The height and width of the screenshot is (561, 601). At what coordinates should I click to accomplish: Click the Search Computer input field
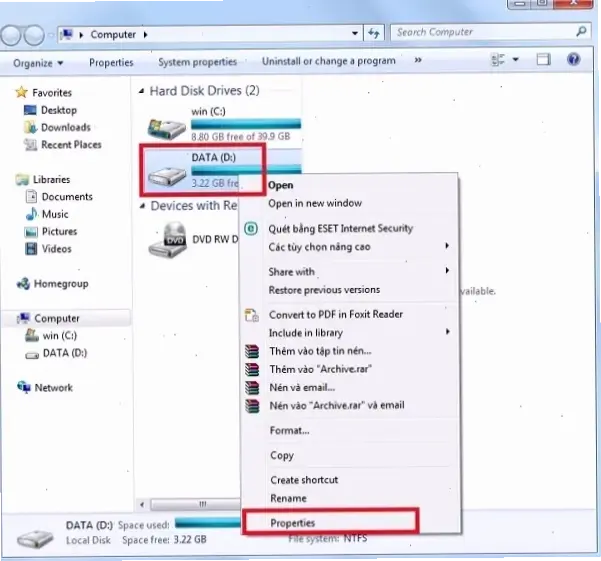(x=480, y=32)
